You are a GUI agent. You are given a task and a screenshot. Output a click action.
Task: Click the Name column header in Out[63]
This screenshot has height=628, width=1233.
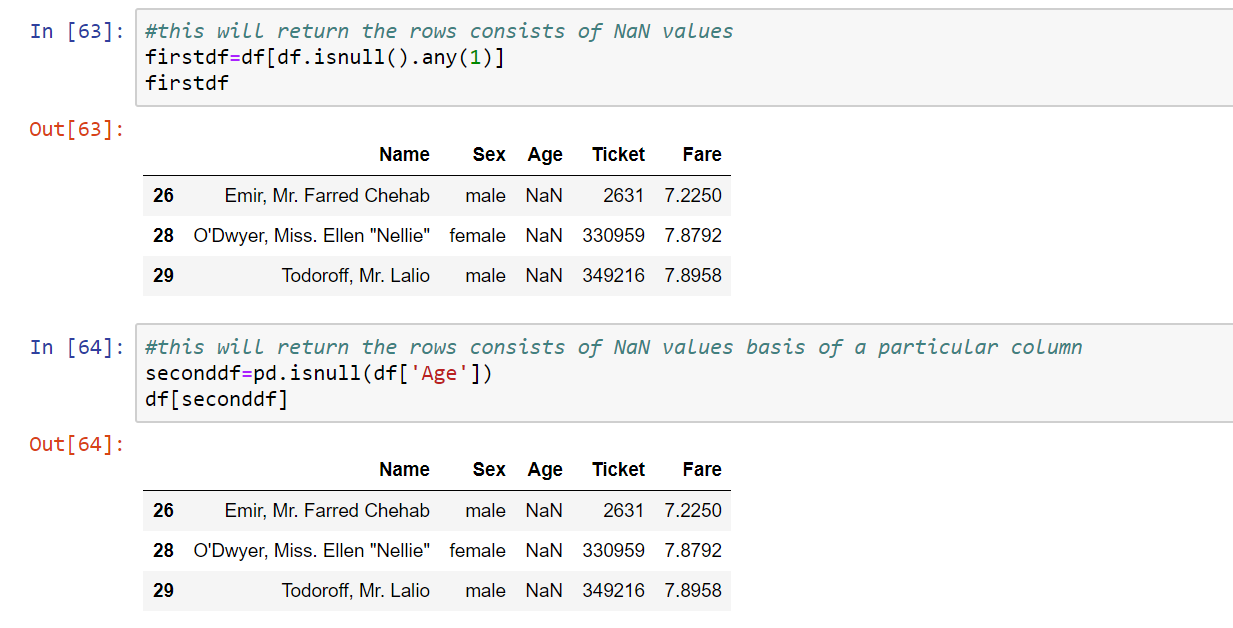coord(404,154)
